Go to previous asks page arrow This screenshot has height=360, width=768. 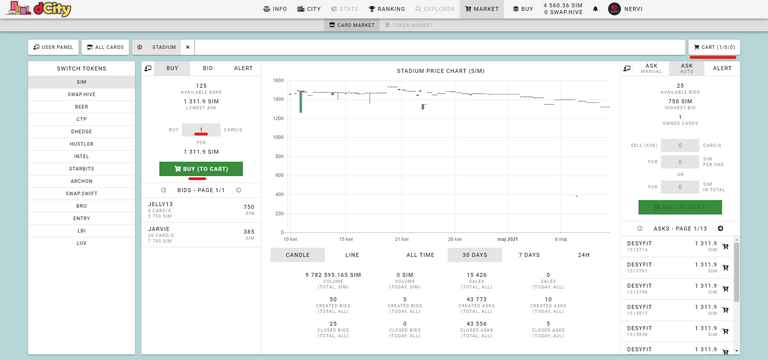[x=640, y=228]
